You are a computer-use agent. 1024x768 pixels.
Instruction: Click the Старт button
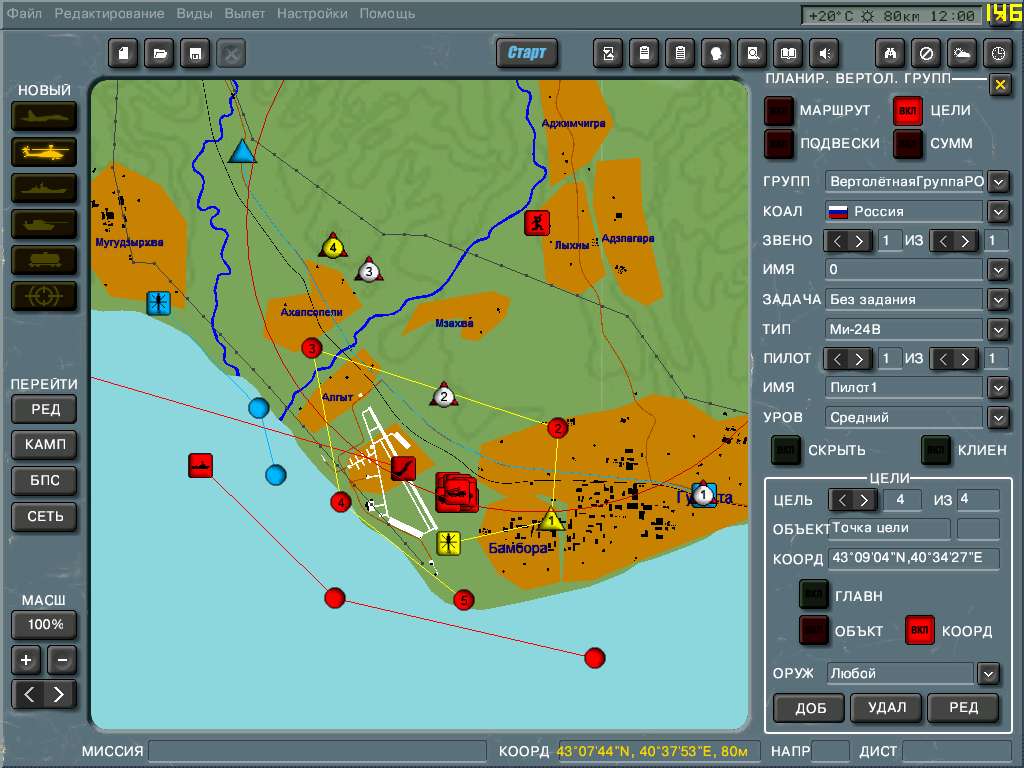[x=526, y=53]
